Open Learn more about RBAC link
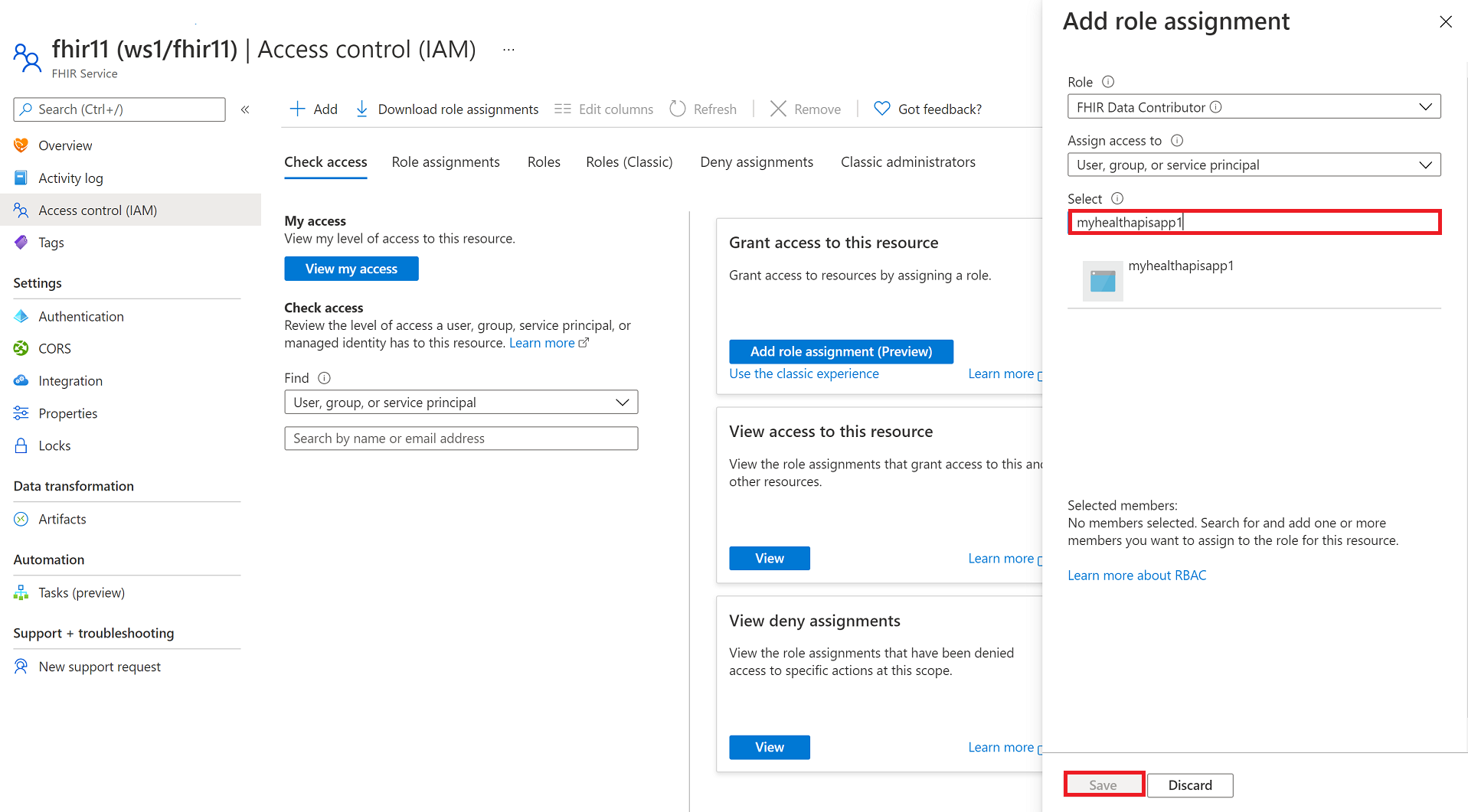1468x812 pixels. coord(1136,575)
